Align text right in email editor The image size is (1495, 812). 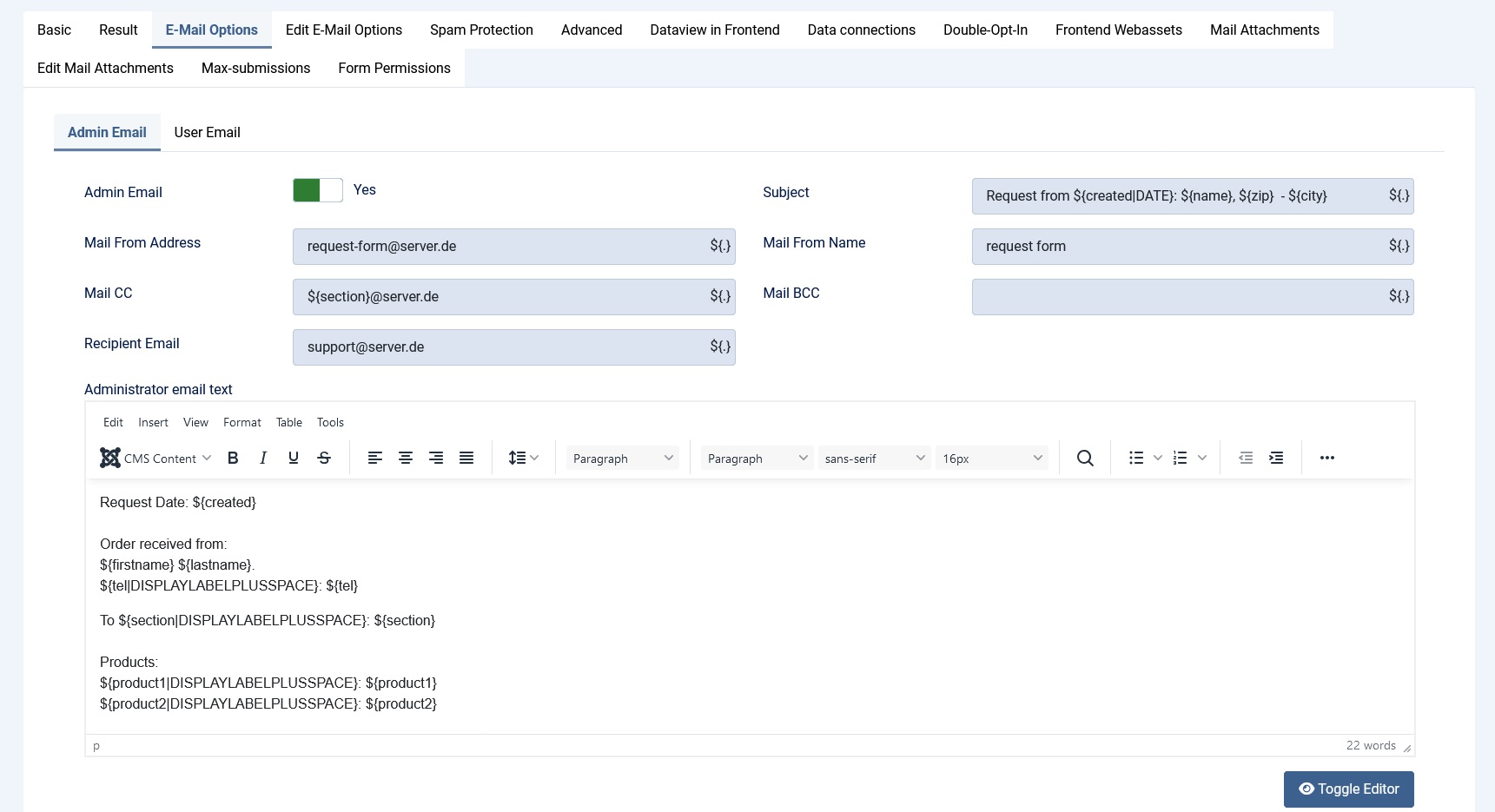[436, 458]
